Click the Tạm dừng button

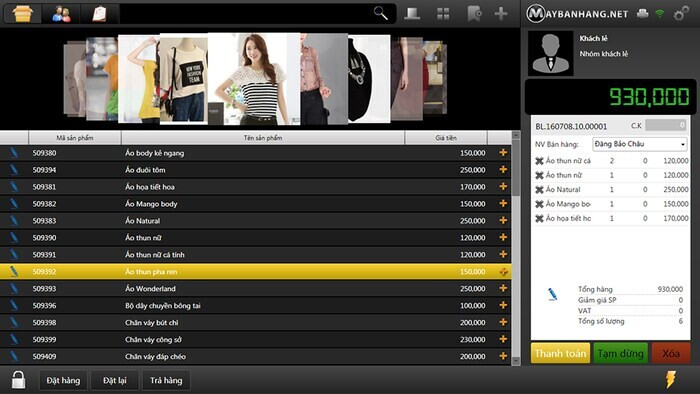[621, 353]
